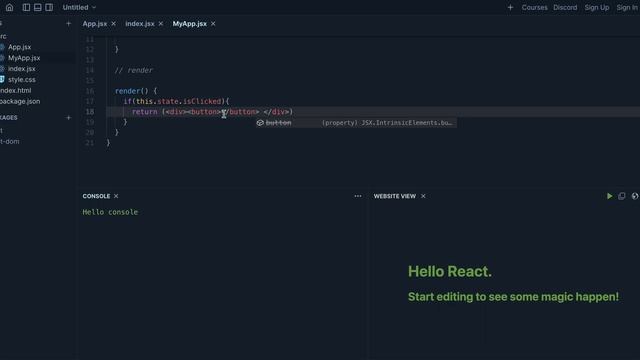Screen dimensions: 640x360
Task: Open the console three-dot options menu
Action: tap(358, 196)
